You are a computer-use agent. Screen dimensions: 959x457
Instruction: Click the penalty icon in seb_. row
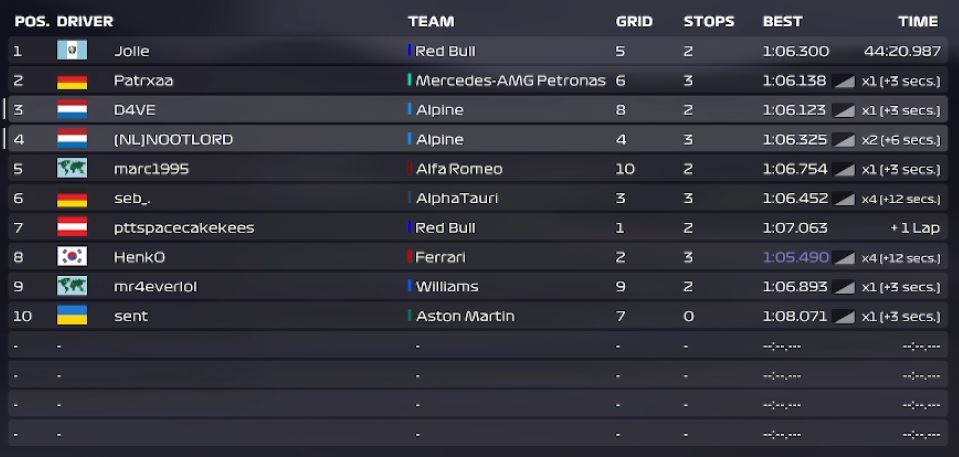(843, 198)
